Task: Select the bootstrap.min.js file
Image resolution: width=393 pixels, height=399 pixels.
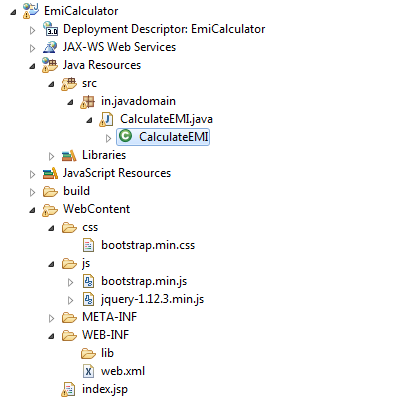Action: pyautogui.click(x=144, y=281)
